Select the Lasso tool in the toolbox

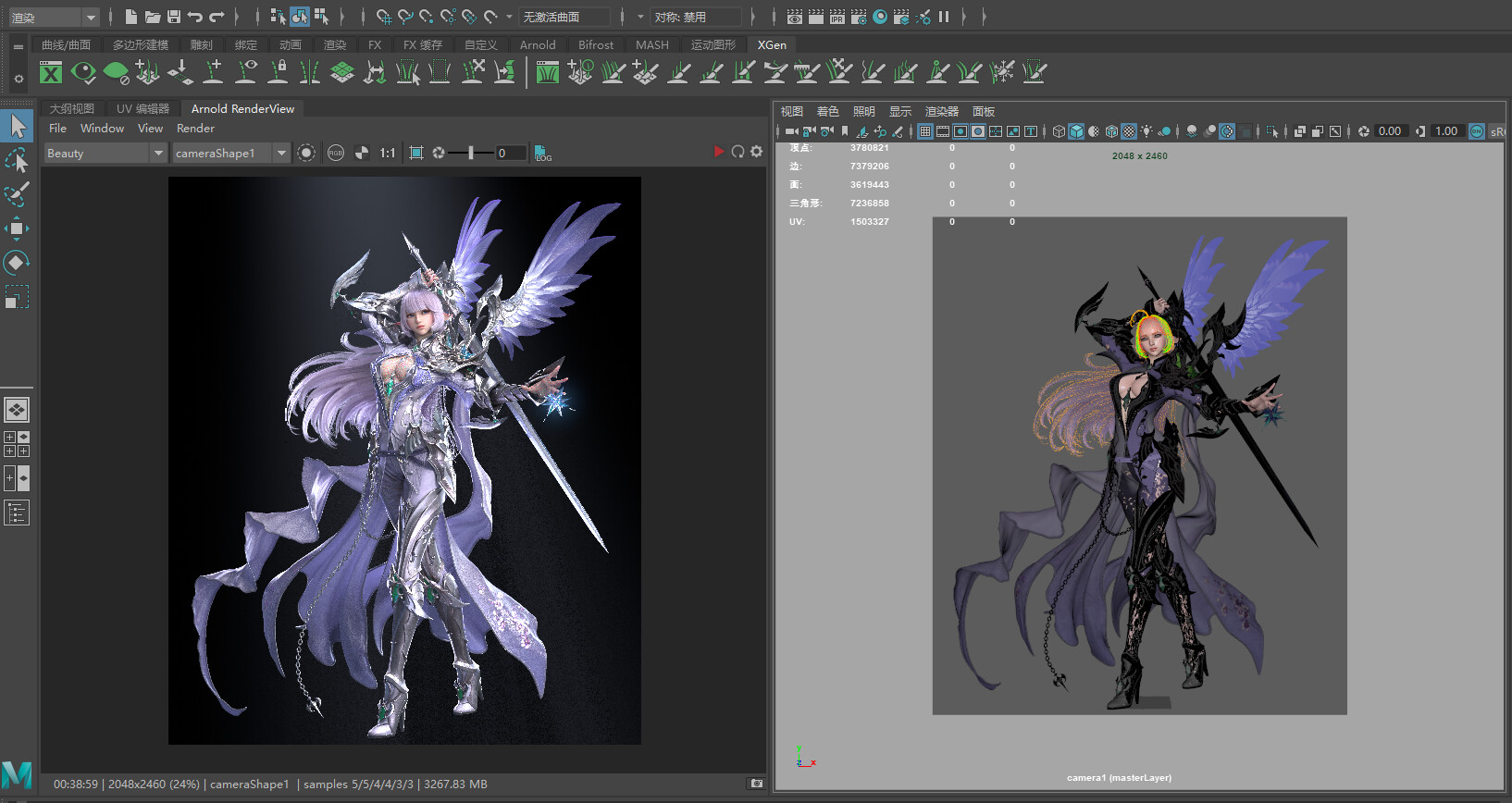pos(17,161)
